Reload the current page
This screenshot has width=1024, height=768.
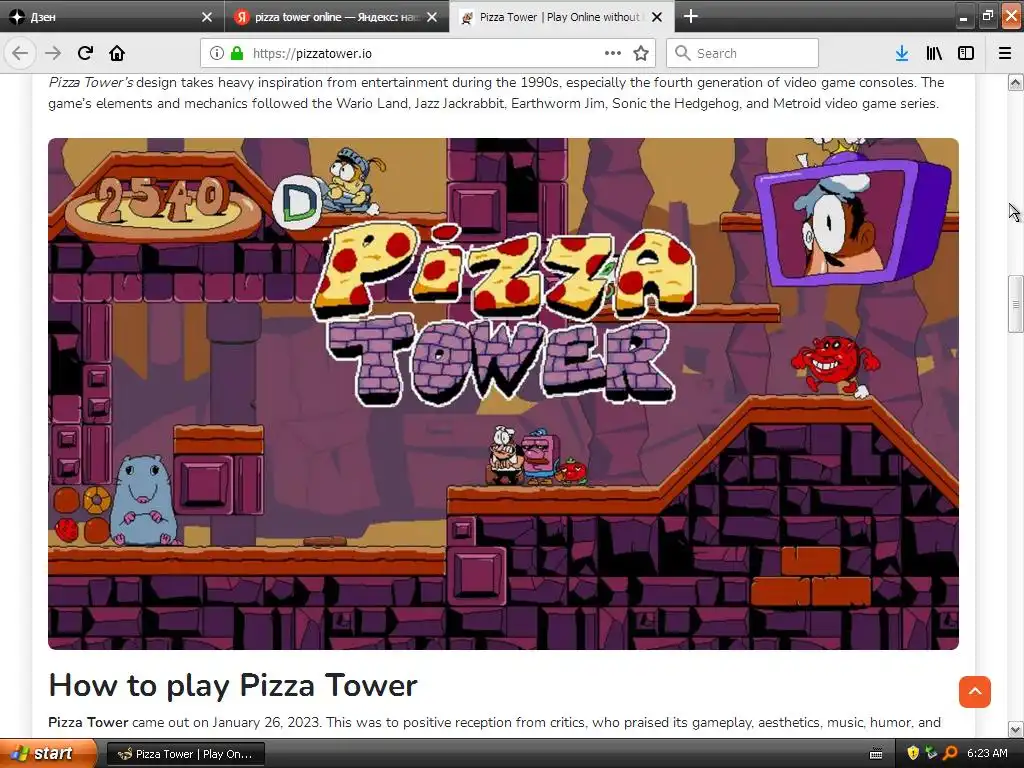point(85,54)
